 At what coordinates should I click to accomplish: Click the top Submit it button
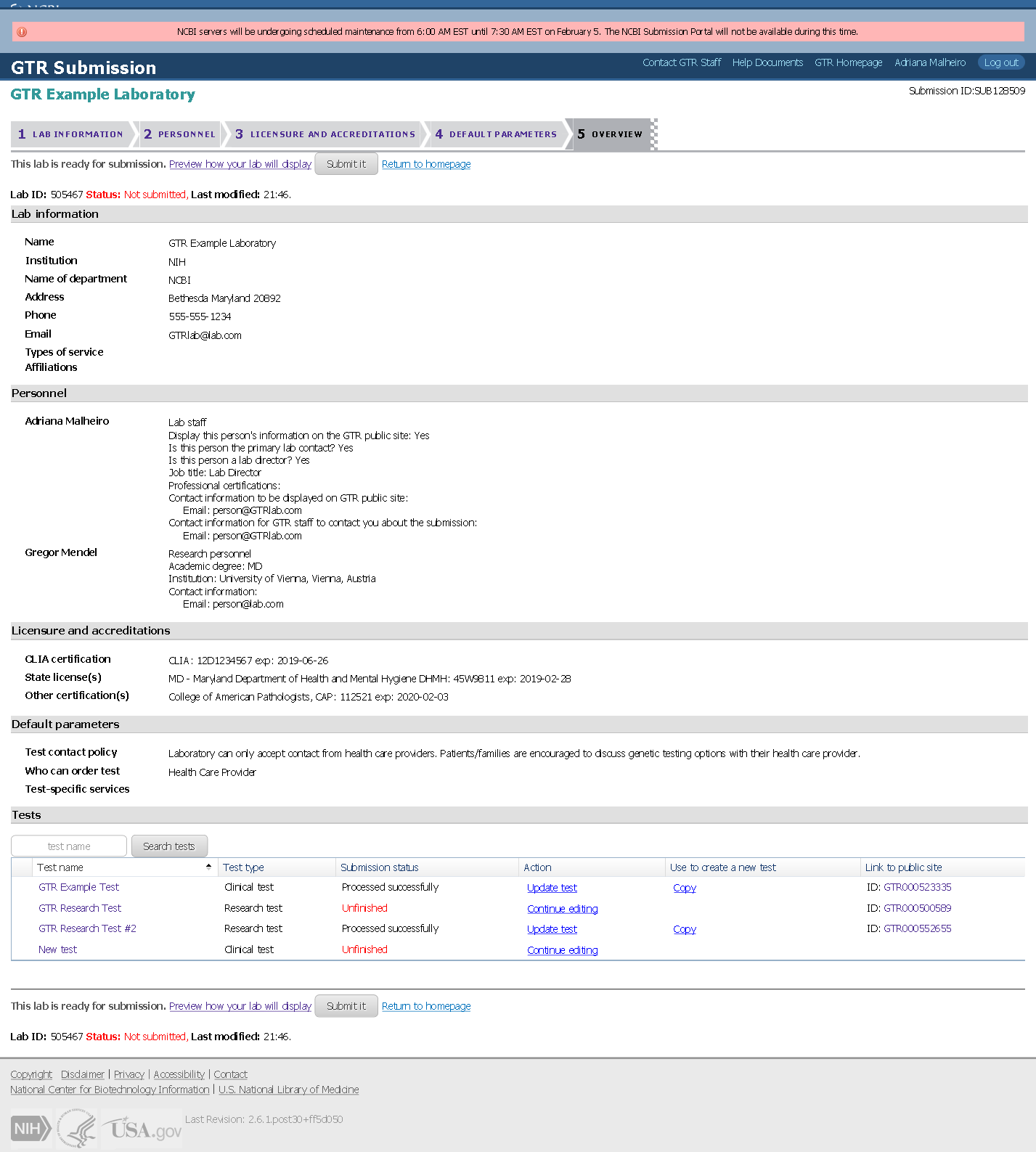346,164
